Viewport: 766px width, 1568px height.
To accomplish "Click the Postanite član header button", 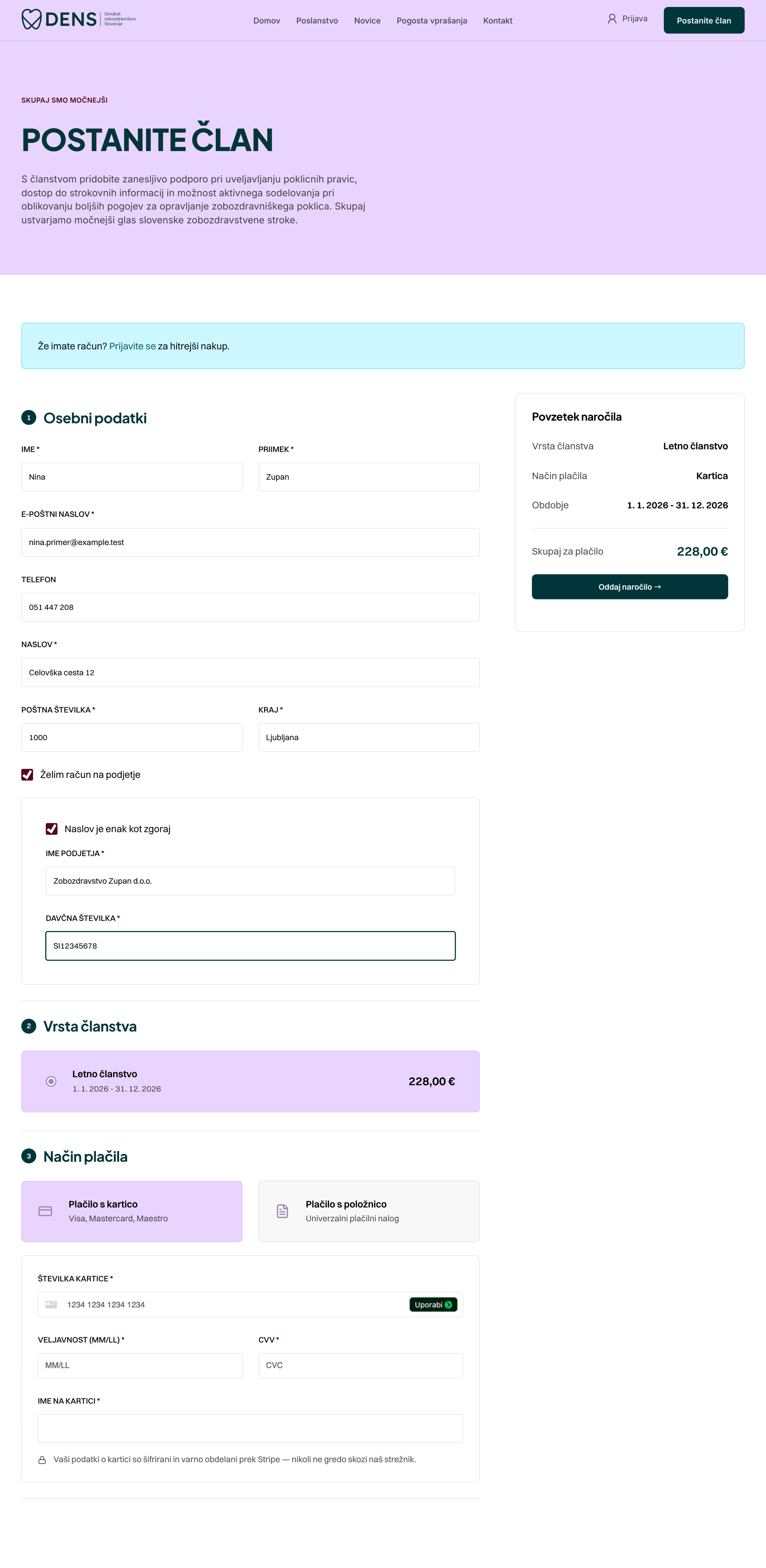I will (704, 20).
